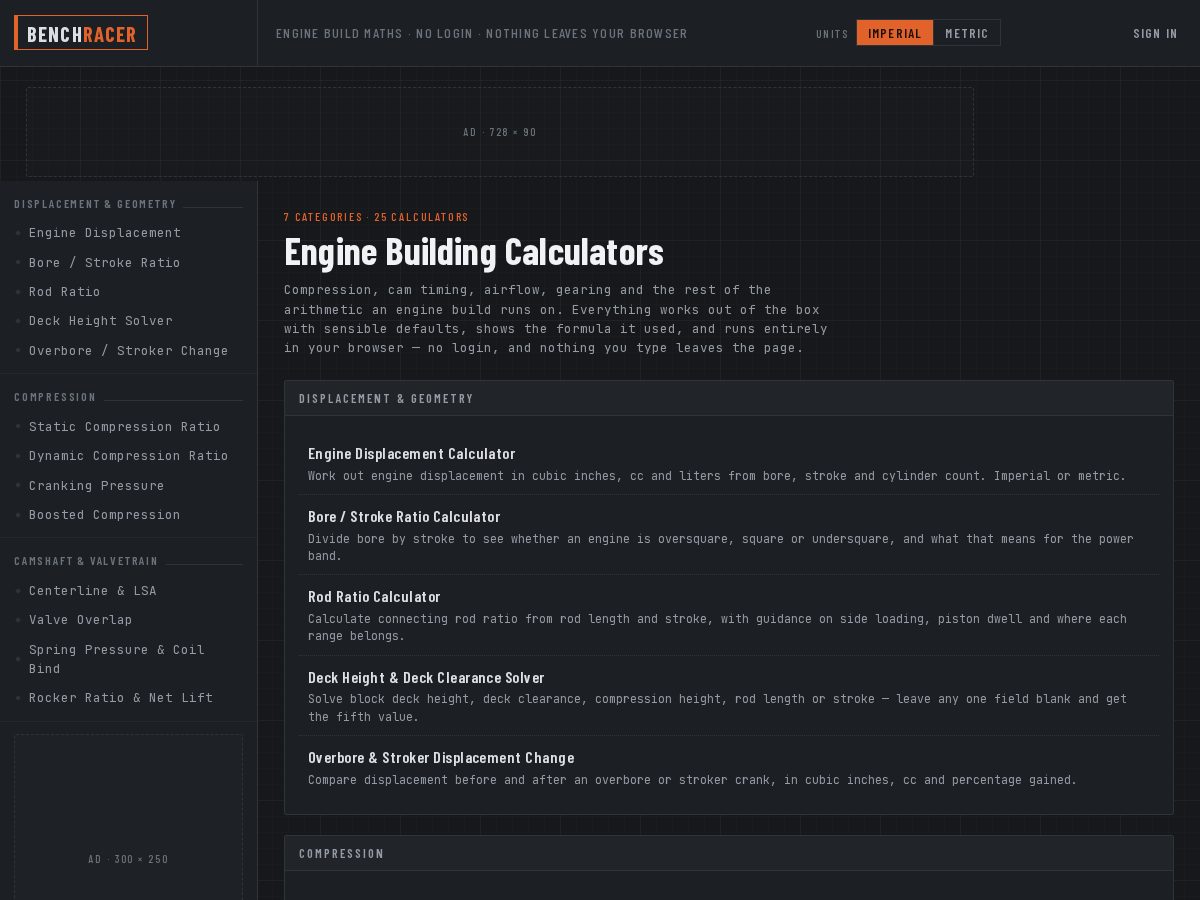Open Static Compression Ratio sidebar link

click(x=128, y=427)
